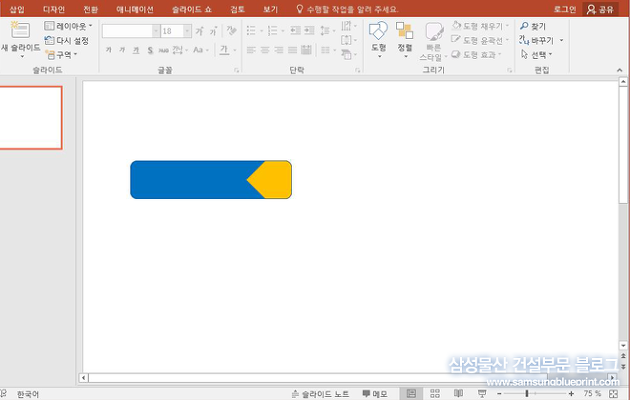Open the 새 슬라이드 dropdown arrow

(22, 56)
